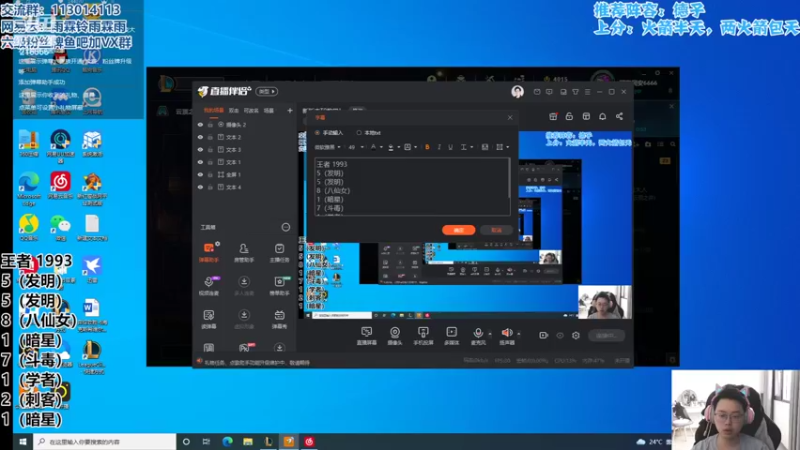
Task: Switch to the second scene tab
Action: click(234, 110)
